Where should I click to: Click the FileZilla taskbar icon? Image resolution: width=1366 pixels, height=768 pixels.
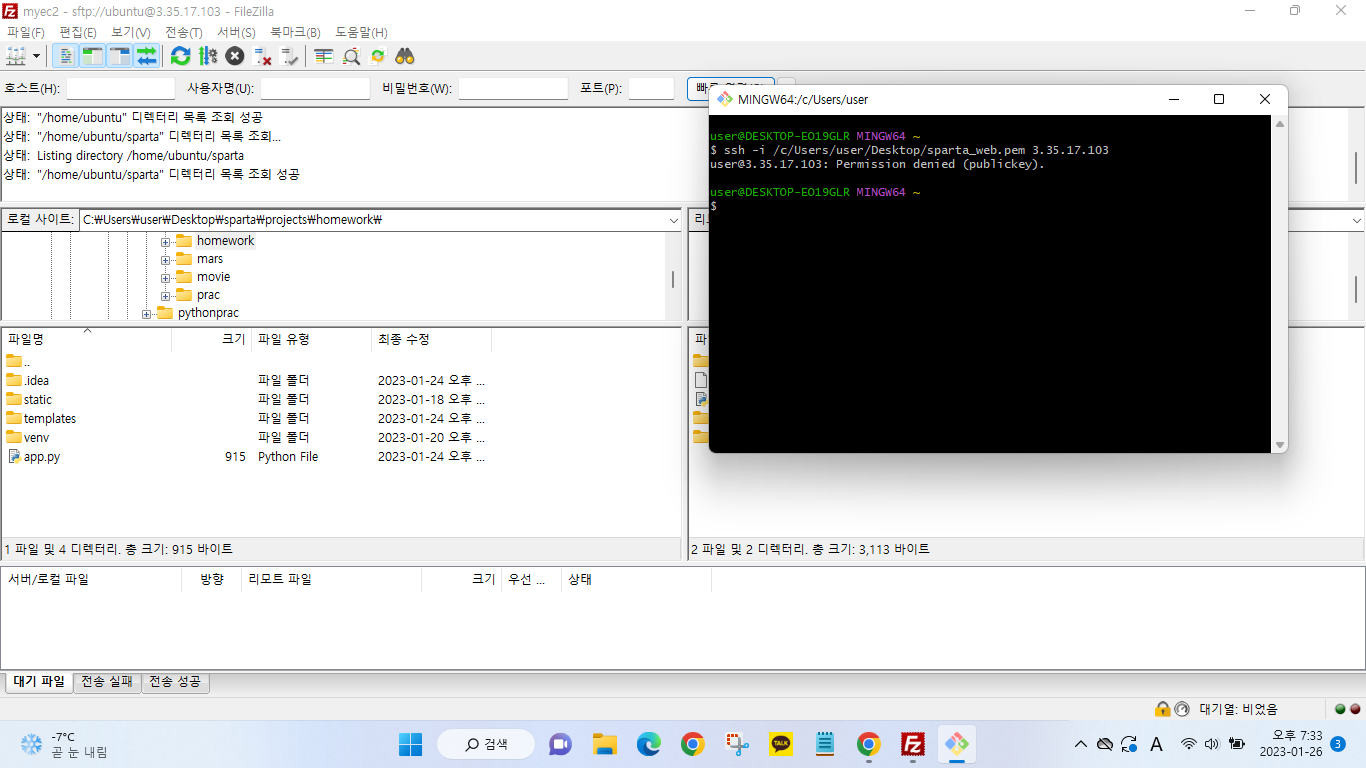coord(912,744)
